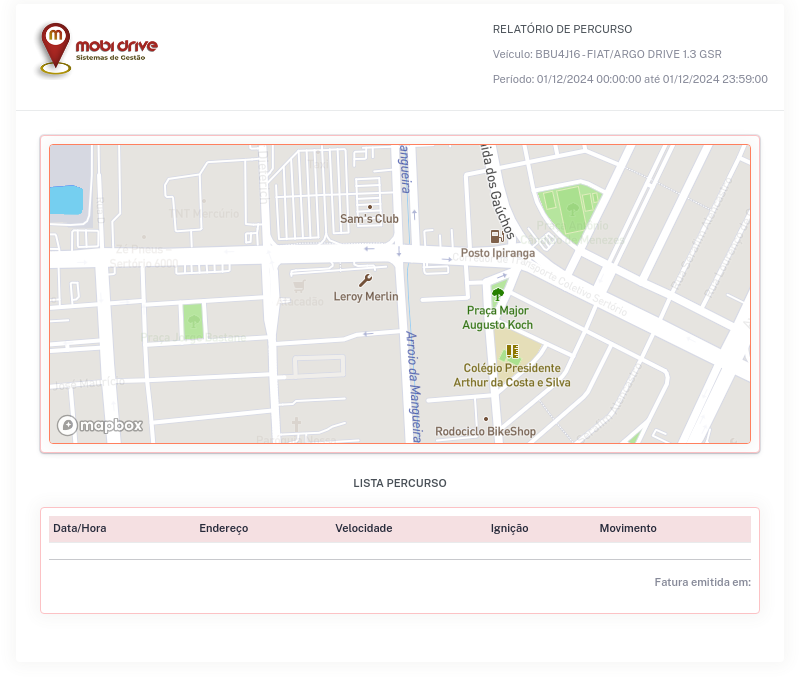Click the Endereço column header
Screen dimensions: 800x690
coord(223,528)
